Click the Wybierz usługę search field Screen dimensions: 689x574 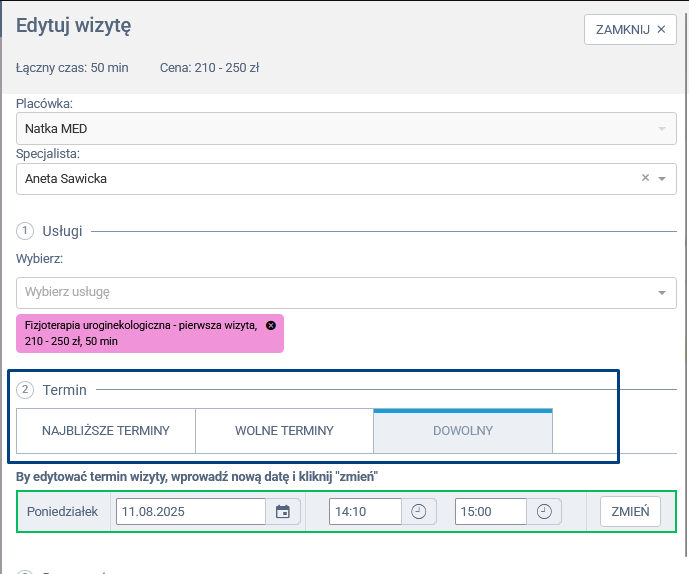[x=330, y=292]
